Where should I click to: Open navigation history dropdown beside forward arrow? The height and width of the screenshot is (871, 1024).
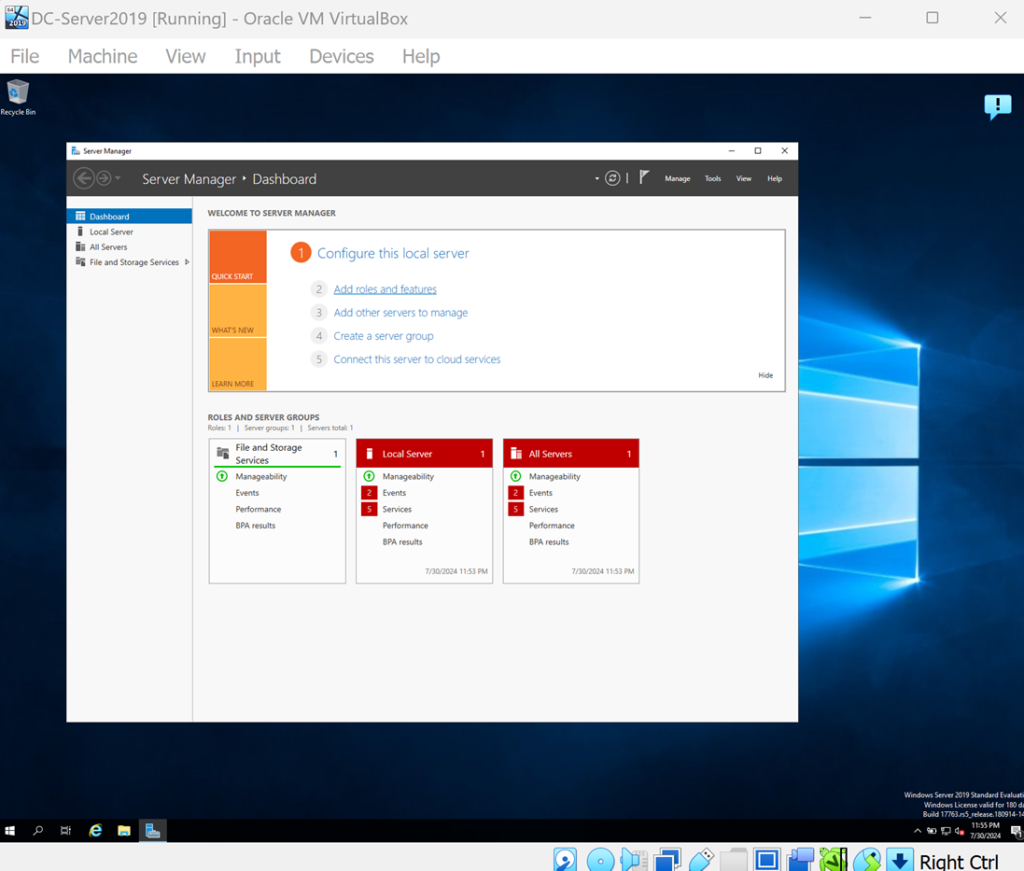[x=118, y=179]
